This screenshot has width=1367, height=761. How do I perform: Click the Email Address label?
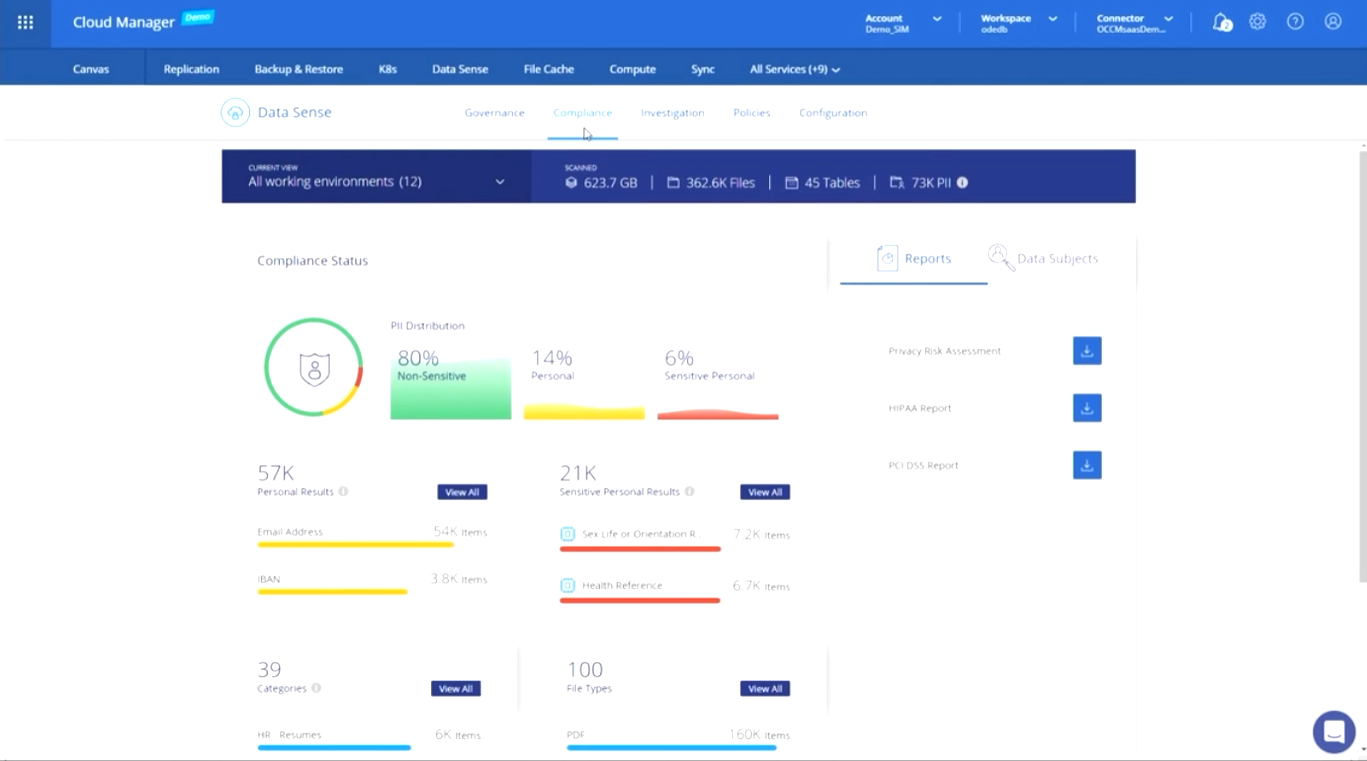click(290, 532)
